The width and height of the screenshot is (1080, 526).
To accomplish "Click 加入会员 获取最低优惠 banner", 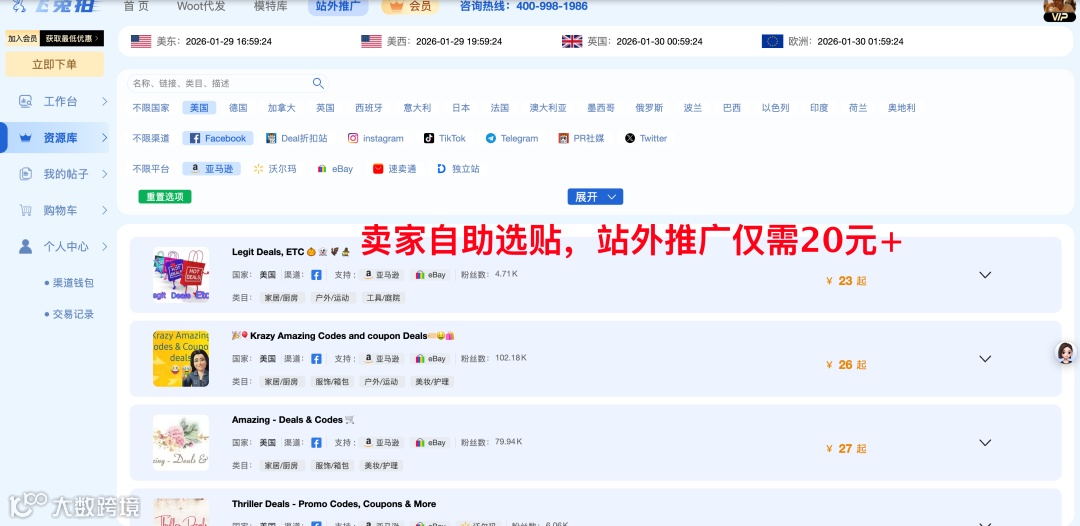I will point(54,39).
